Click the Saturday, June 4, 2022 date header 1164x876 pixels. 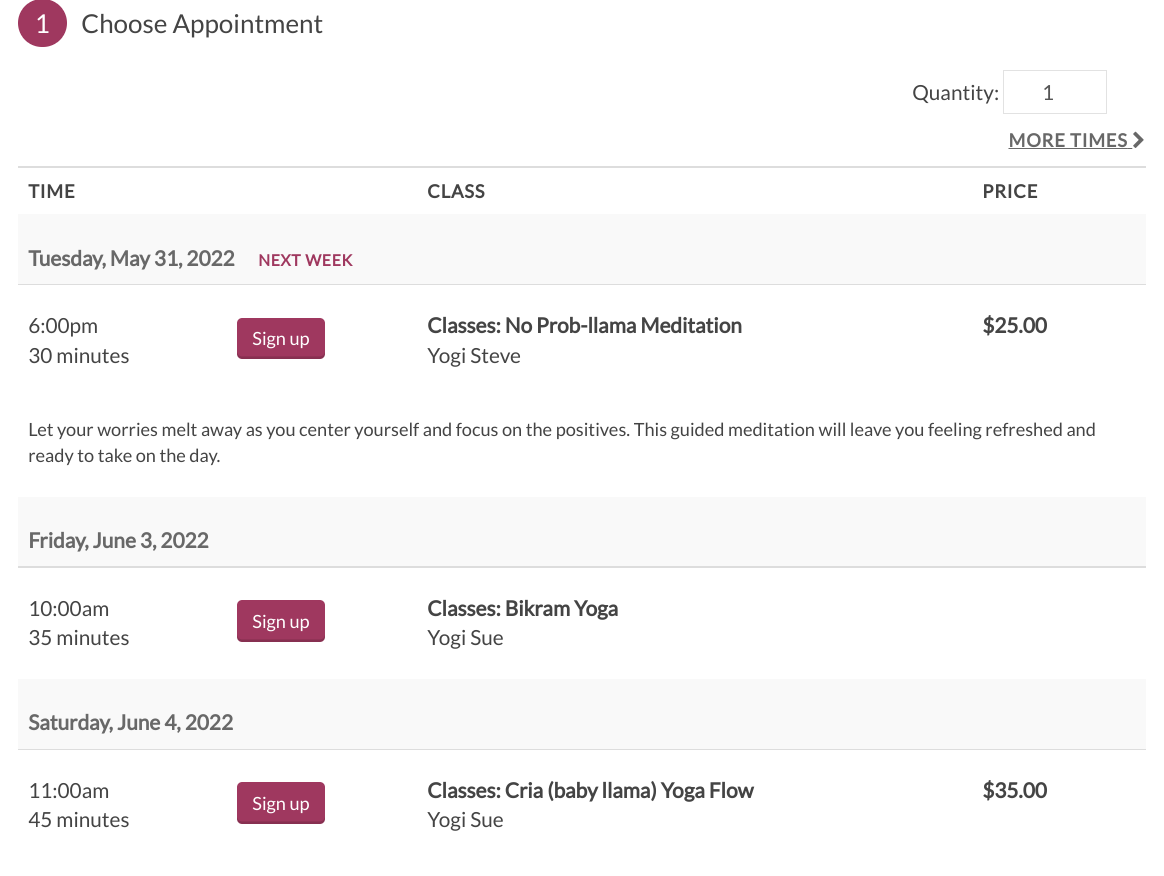point(131,722)
